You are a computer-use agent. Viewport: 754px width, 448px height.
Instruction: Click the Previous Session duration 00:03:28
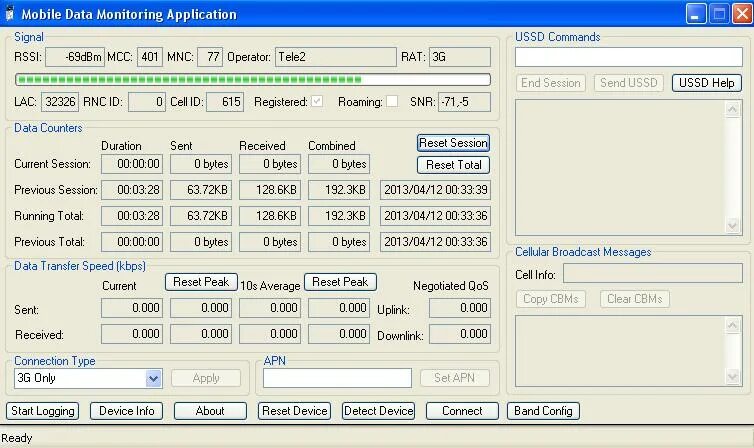pyautogui.click(x=132, y=190)
